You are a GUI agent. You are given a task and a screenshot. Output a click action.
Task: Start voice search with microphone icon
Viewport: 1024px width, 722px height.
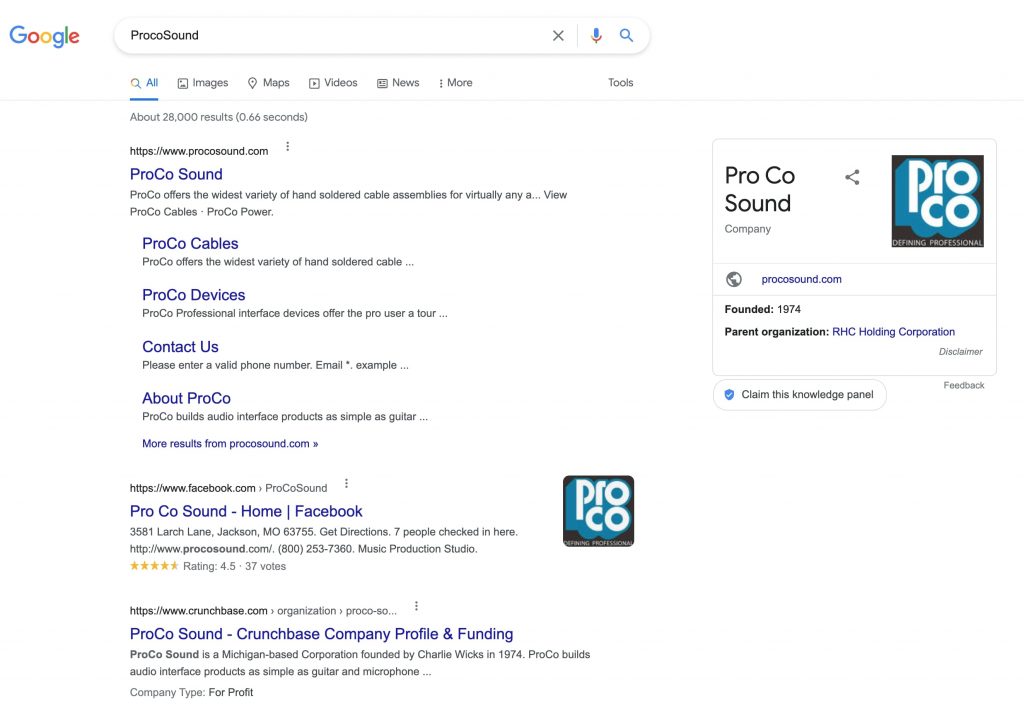pos(596,35)
